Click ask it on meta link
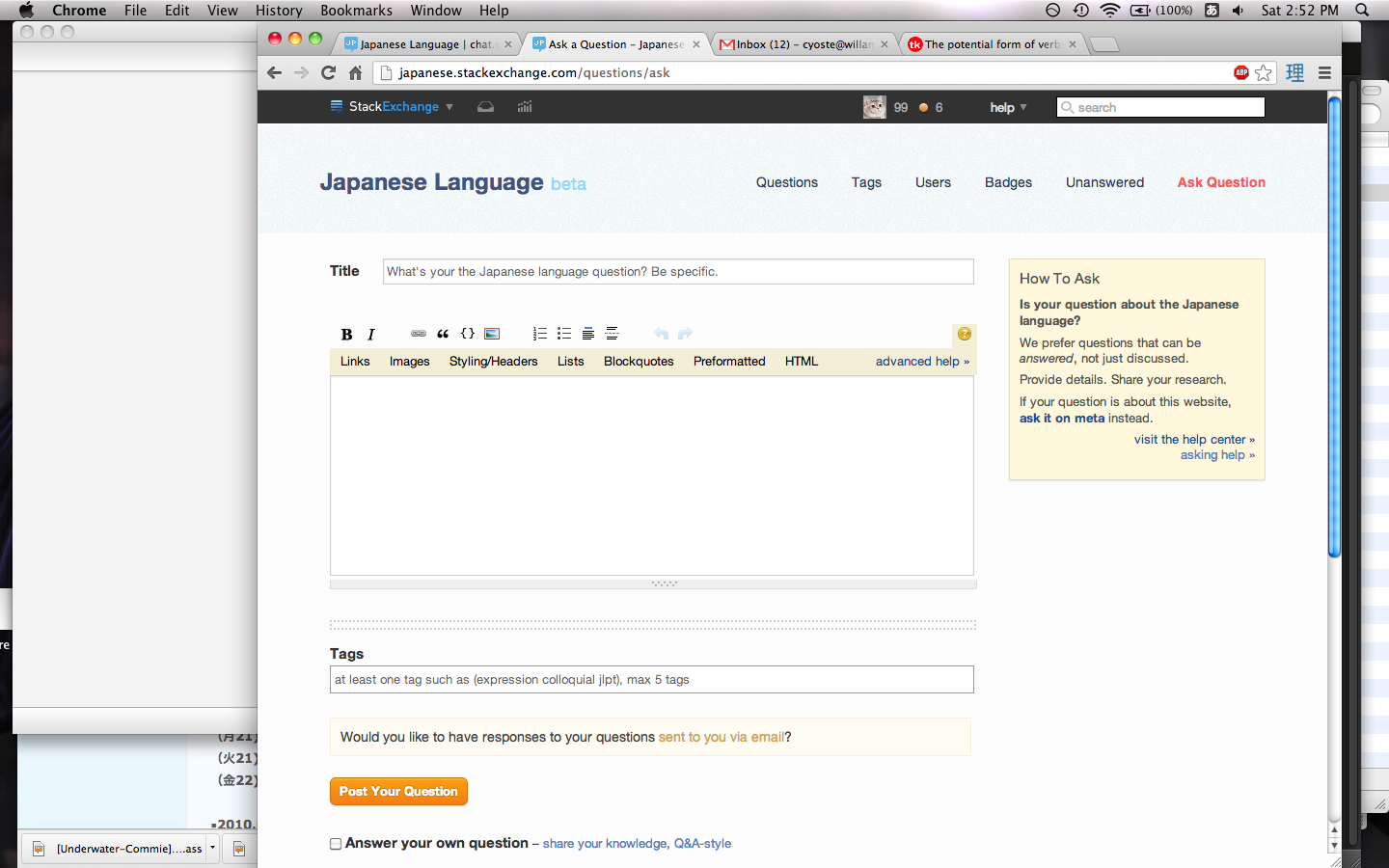The width and height of the screenshot is (1389, 868). click(1062, 418)
